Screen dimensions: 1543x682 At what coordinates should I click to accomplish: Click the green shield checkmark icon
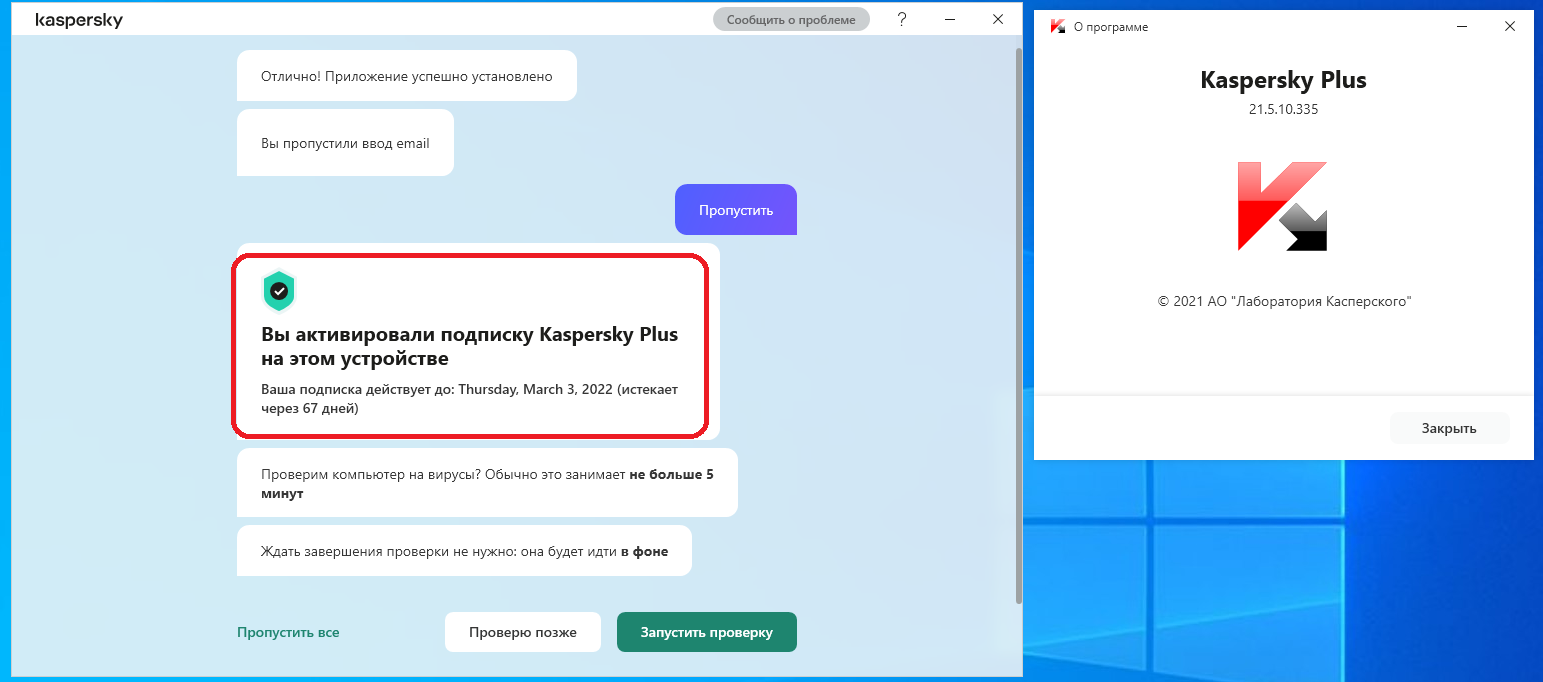[279, 290]
